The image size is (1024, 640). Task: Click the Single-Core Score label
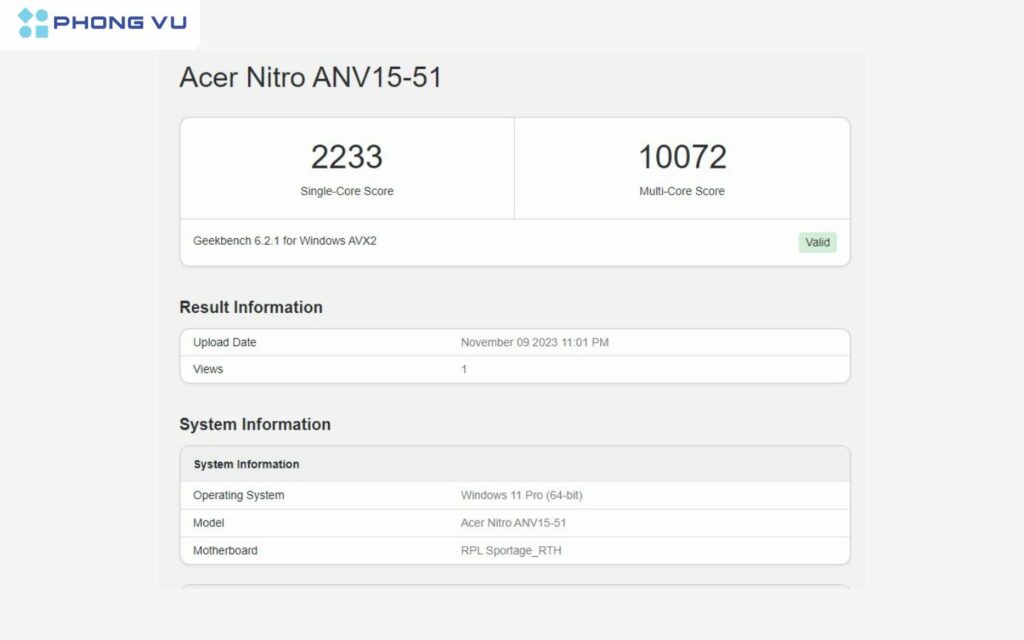pyautogui.click(x=347, y=191)
